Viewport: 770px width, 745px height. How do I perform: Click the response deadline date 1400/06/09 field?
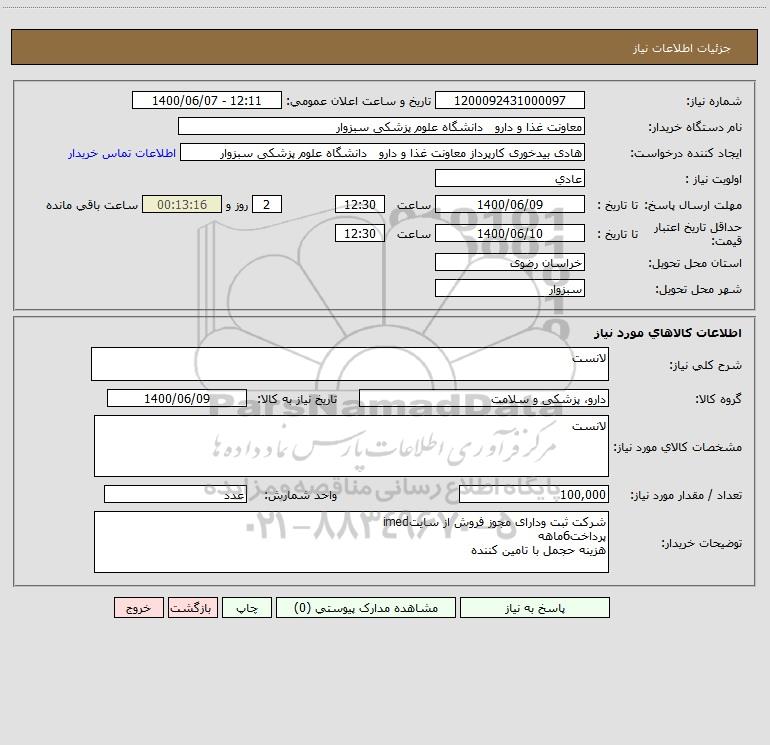coord(510,204)
